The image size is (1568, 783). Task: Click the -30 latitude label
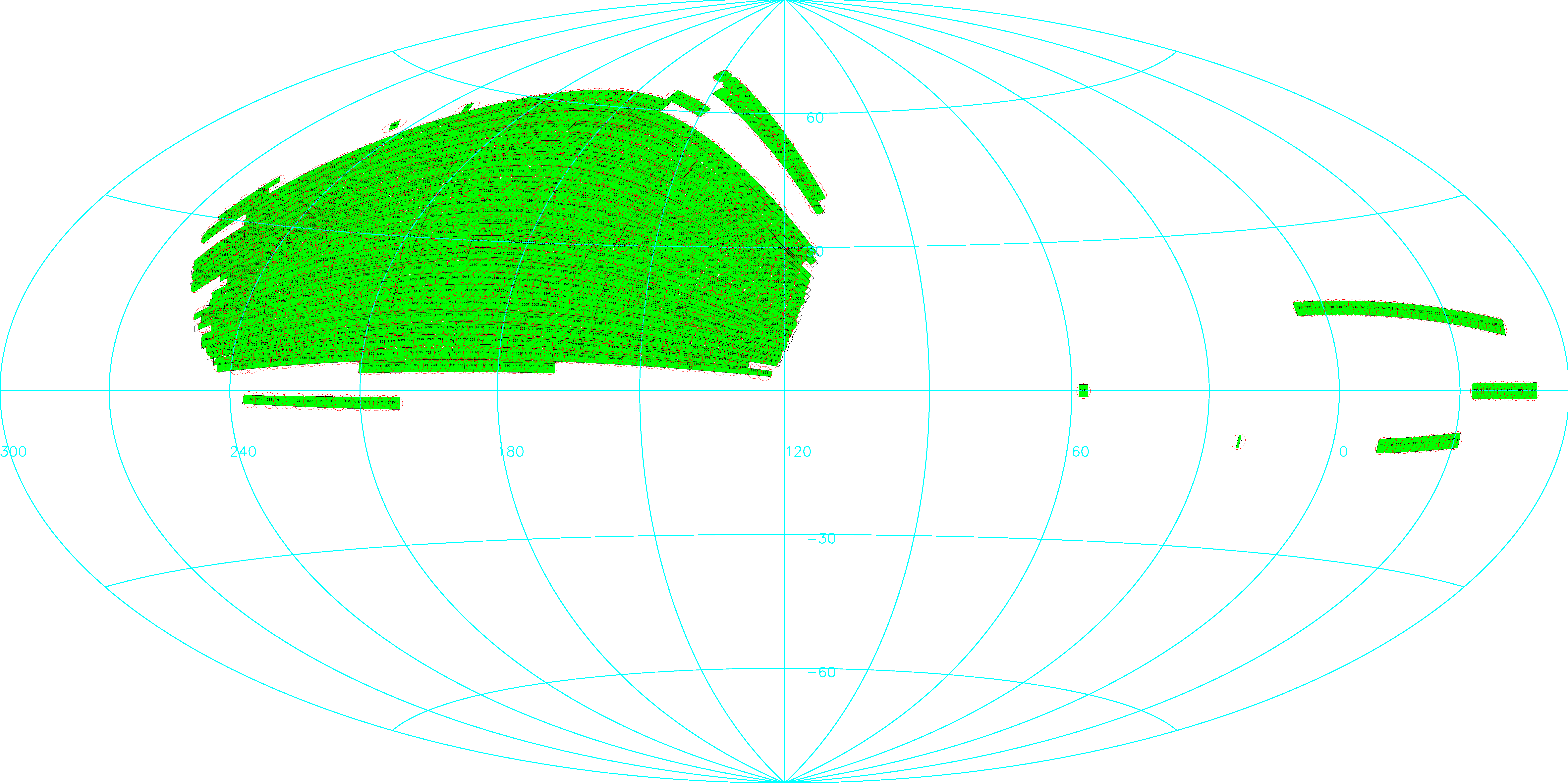821,538
